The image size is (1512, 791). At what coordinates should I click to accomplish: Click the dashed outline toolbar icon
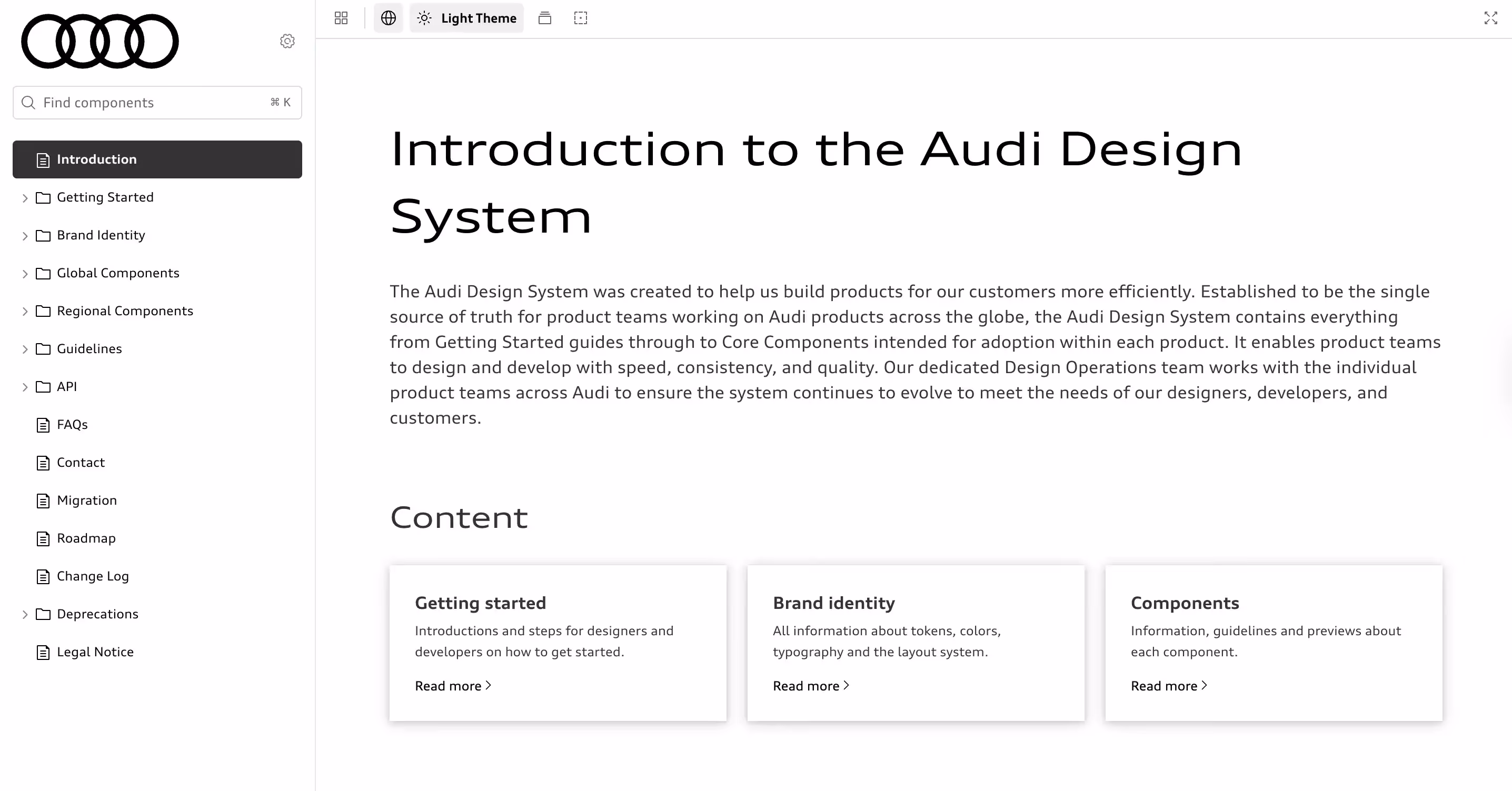pos(581,18)
